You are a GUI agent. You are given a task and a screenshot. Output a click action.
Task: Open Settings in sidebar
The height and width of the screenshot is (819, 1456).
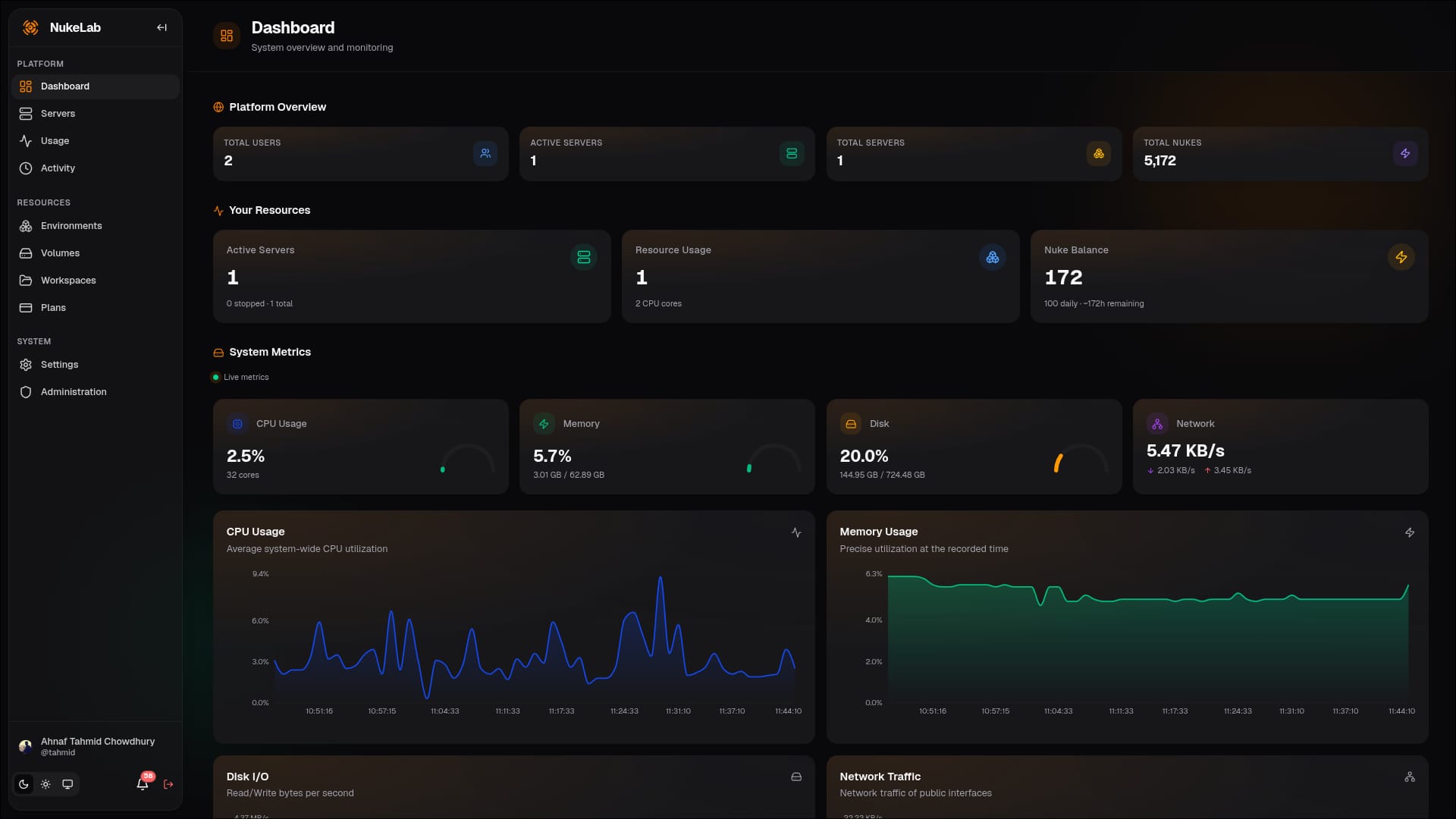point(96,365)
